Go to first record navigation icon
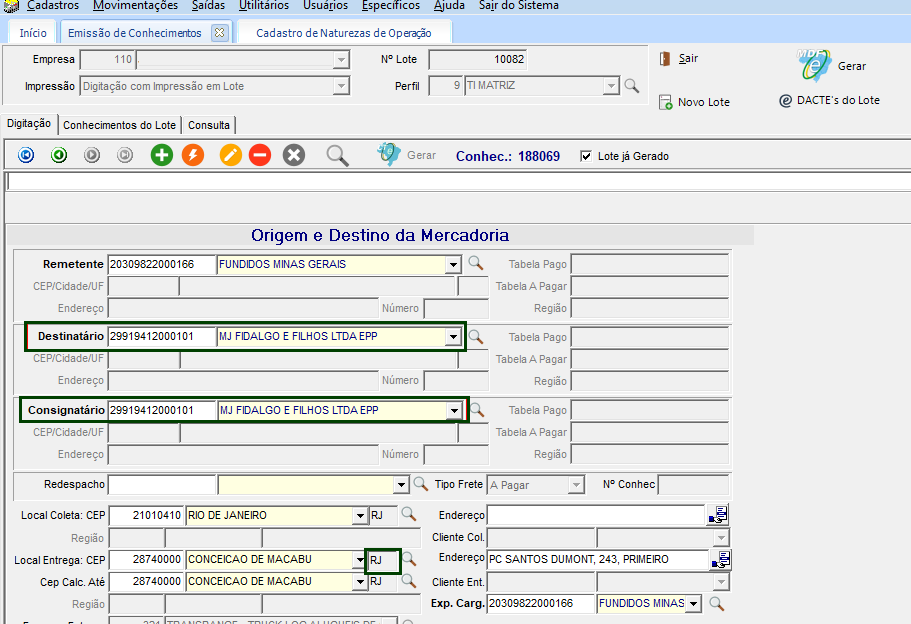Viewport: 911px width, 624px height. 26,155
